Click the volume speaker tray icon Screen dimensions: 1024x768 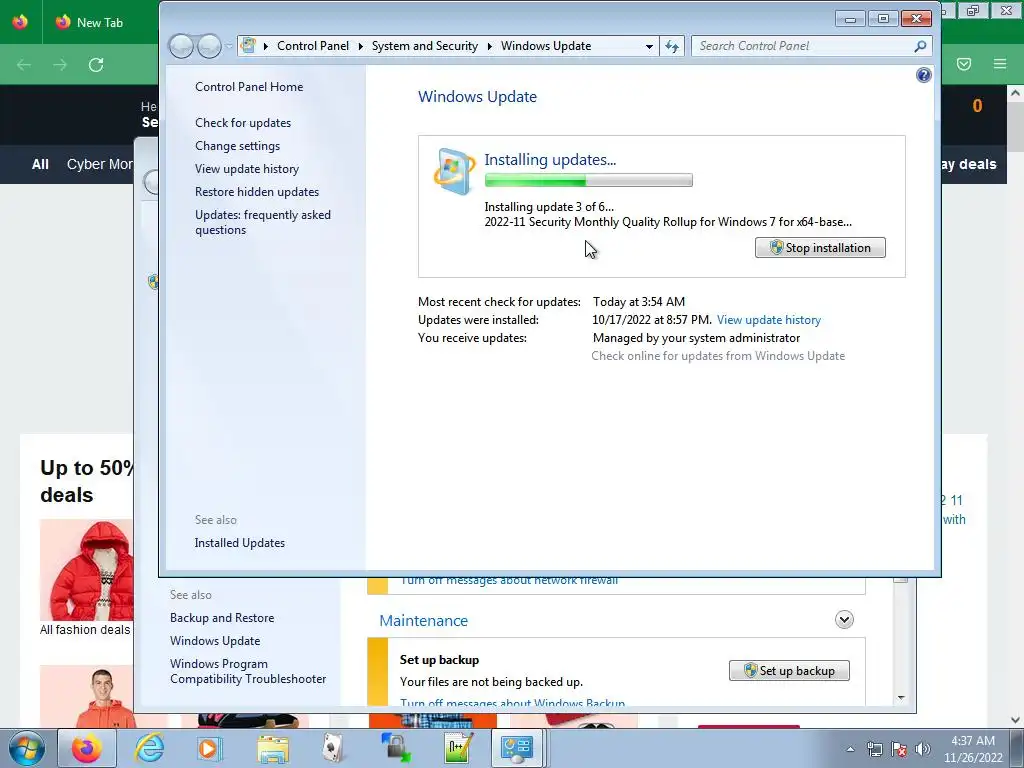(x=923, y=749)
